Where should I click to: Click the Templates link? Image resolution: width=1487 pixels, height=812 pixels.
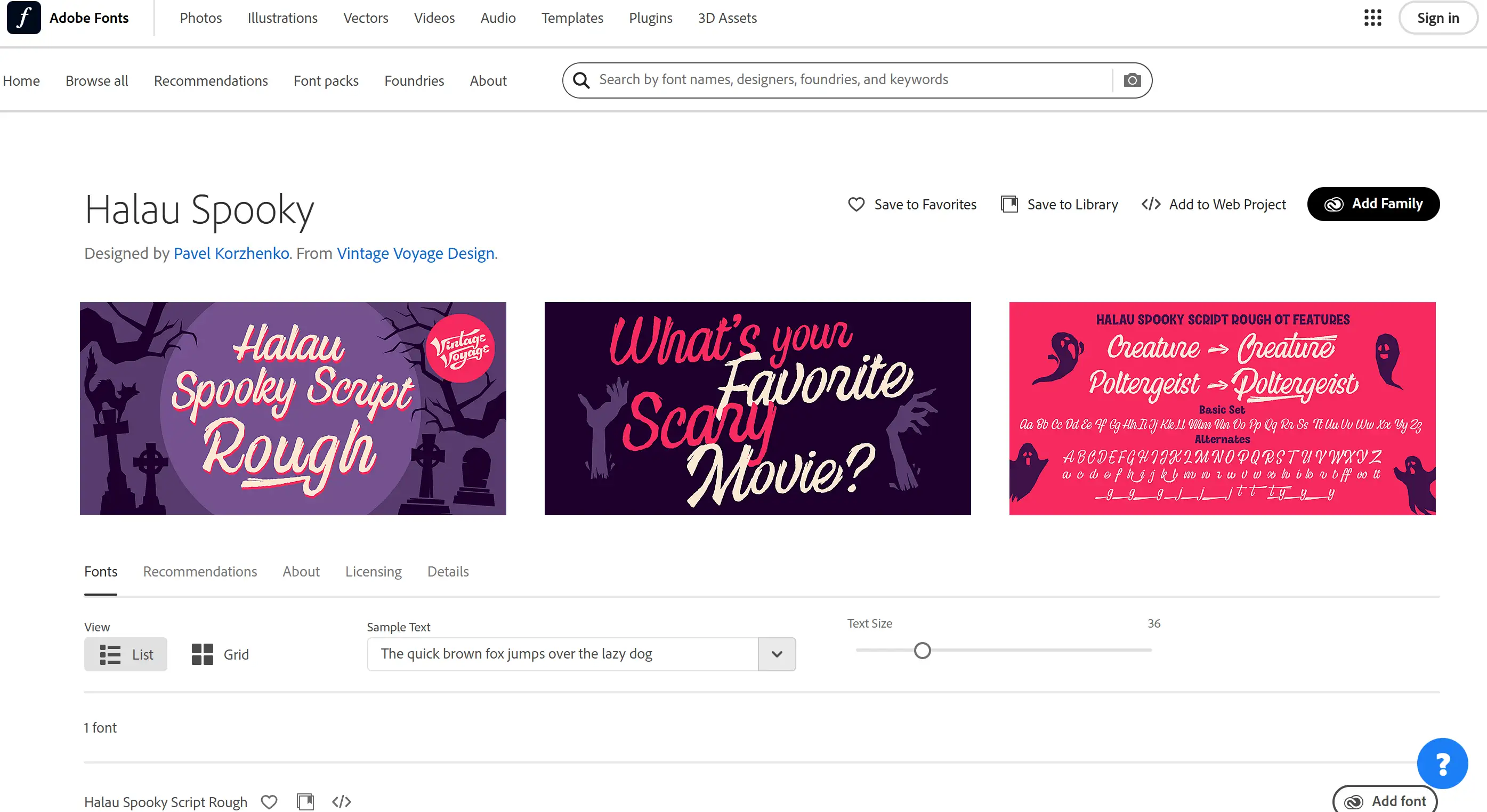pos(572,18)
